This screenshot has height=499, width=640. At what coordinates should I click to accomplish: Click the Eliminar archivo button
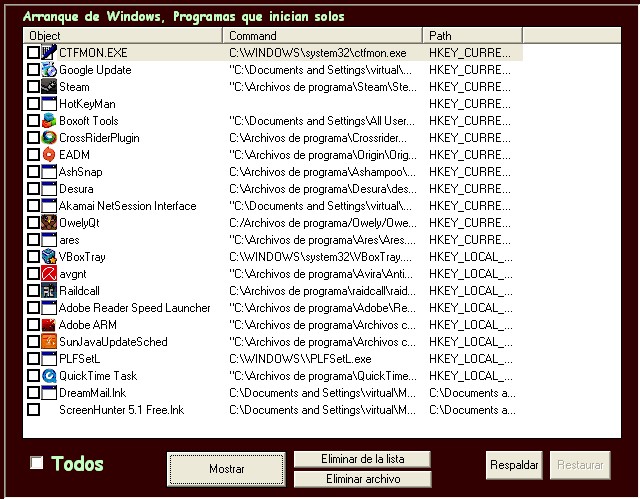pyautogui.click(x=362, y=479)
